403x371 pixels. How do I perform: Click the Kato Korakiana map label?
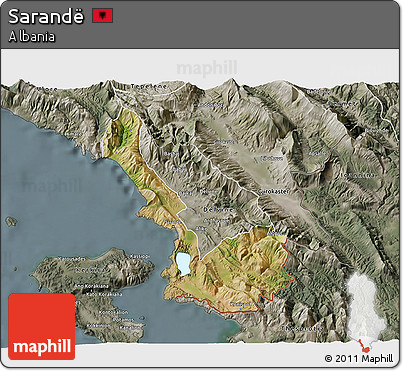coord(104,294)
